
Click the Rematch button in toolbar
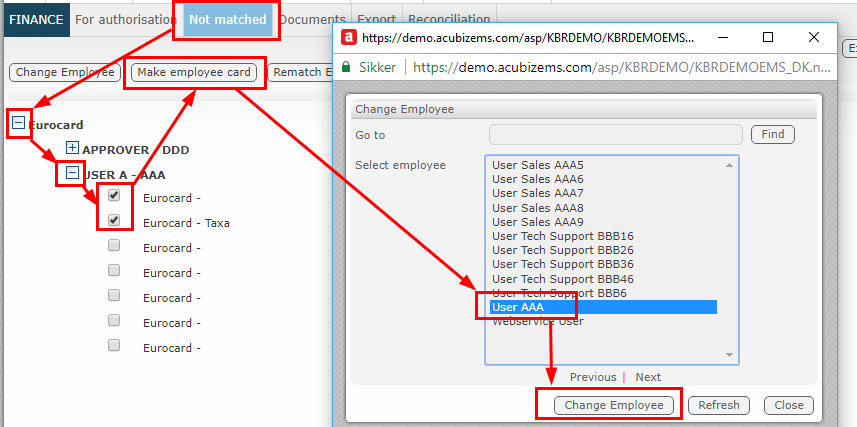pyautogui.click(x=301, y=72)
